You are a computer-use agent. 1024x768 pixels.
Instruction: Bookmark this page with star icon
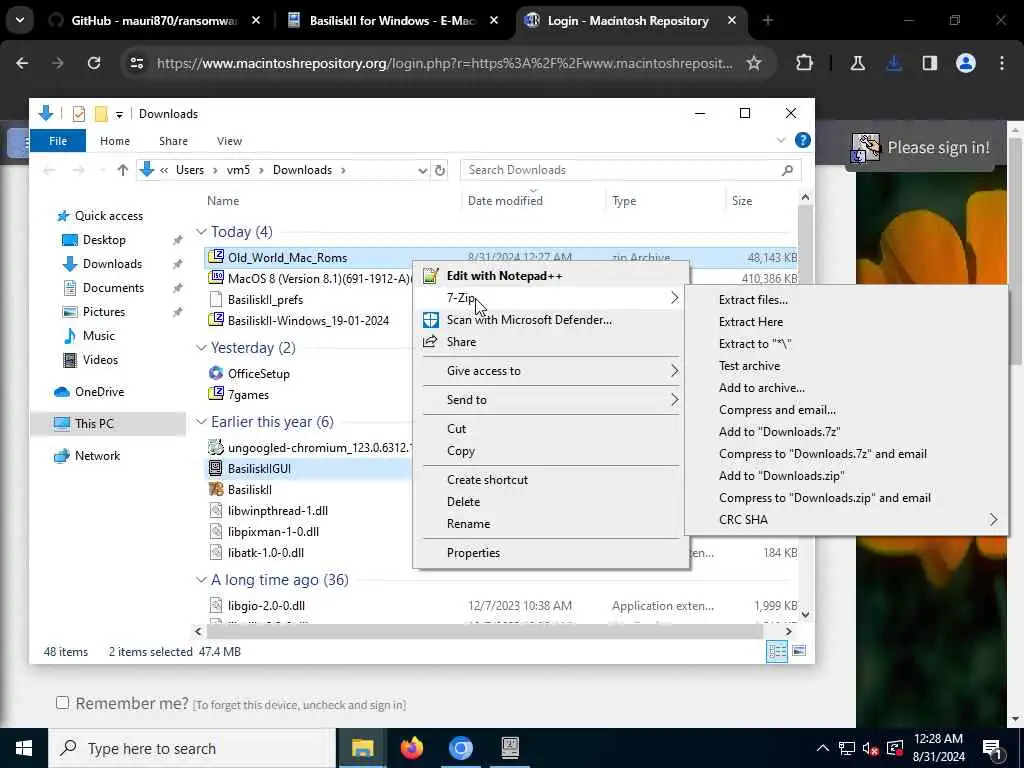tap(754, 63)
